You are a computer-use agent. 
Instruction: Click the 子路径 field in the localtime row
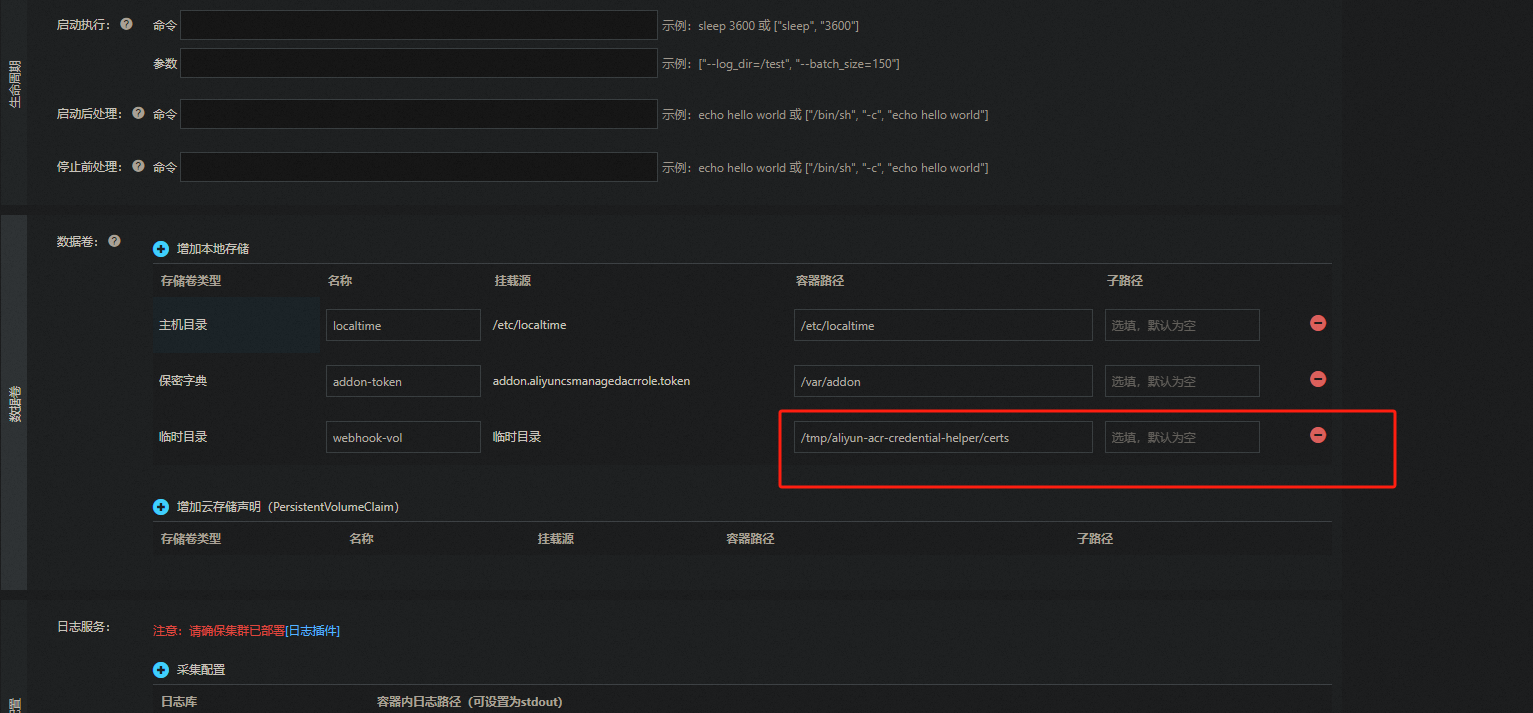coord(1181,325)
